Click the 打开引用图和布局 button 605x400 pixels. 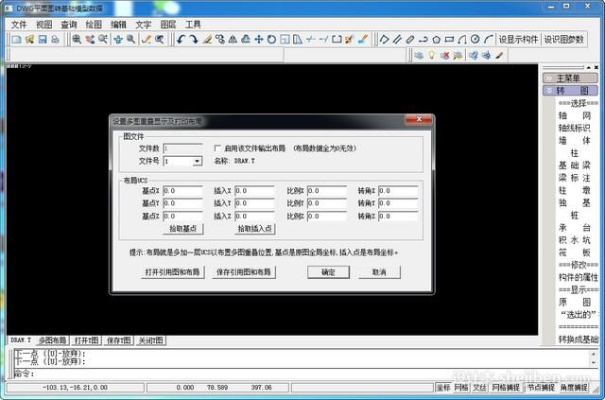pyautogui.click(x=172, y=272)
